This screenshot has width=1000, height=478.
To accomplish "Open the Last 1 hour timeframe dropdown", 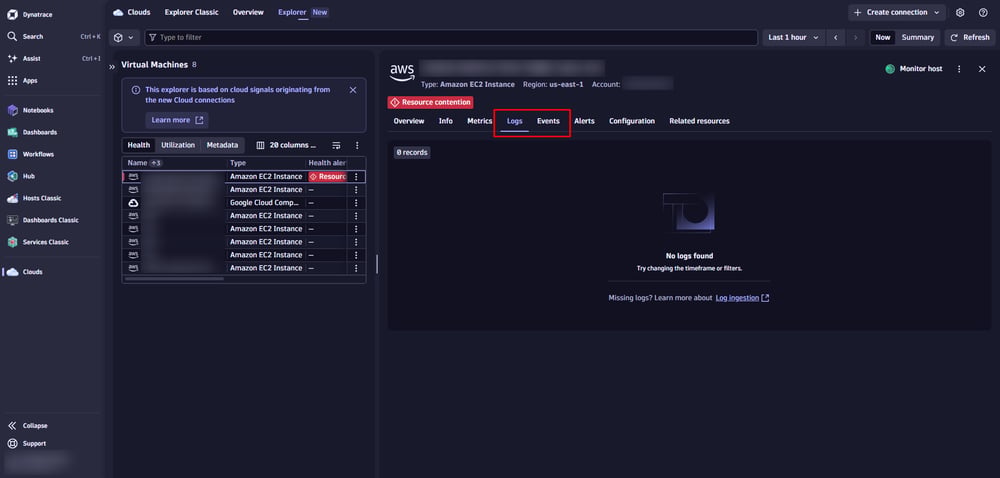I will click(x=793, y=38).
